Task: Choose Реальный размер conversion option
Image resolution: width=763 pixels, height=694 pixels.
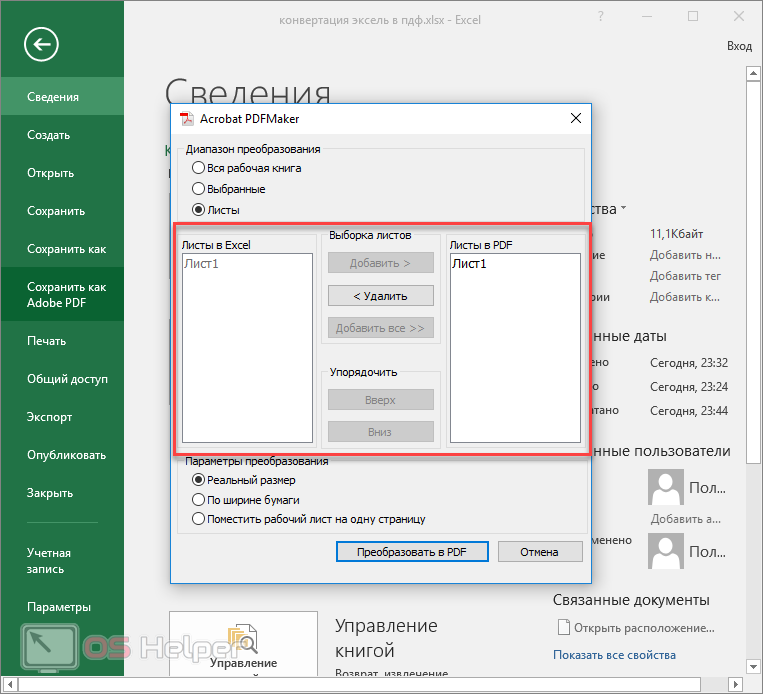Action: click(x=244, y=480)
